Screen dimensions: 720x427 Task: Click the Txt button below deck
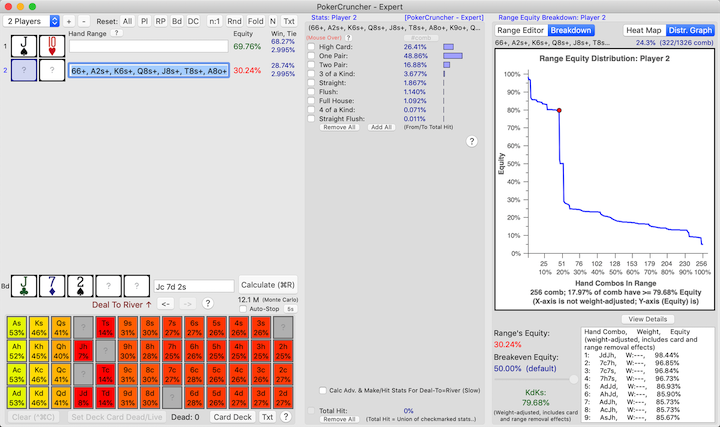[267, 417]
